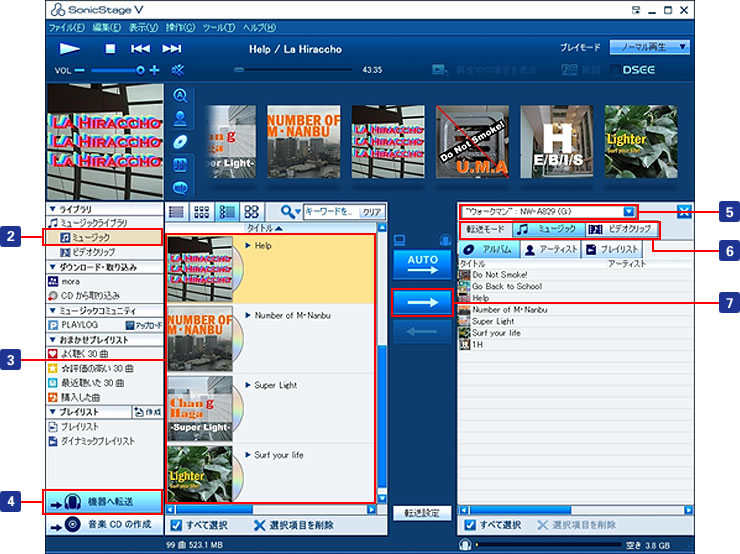
Task: Click the 機器へ転送 button
Action: point(103,502)
